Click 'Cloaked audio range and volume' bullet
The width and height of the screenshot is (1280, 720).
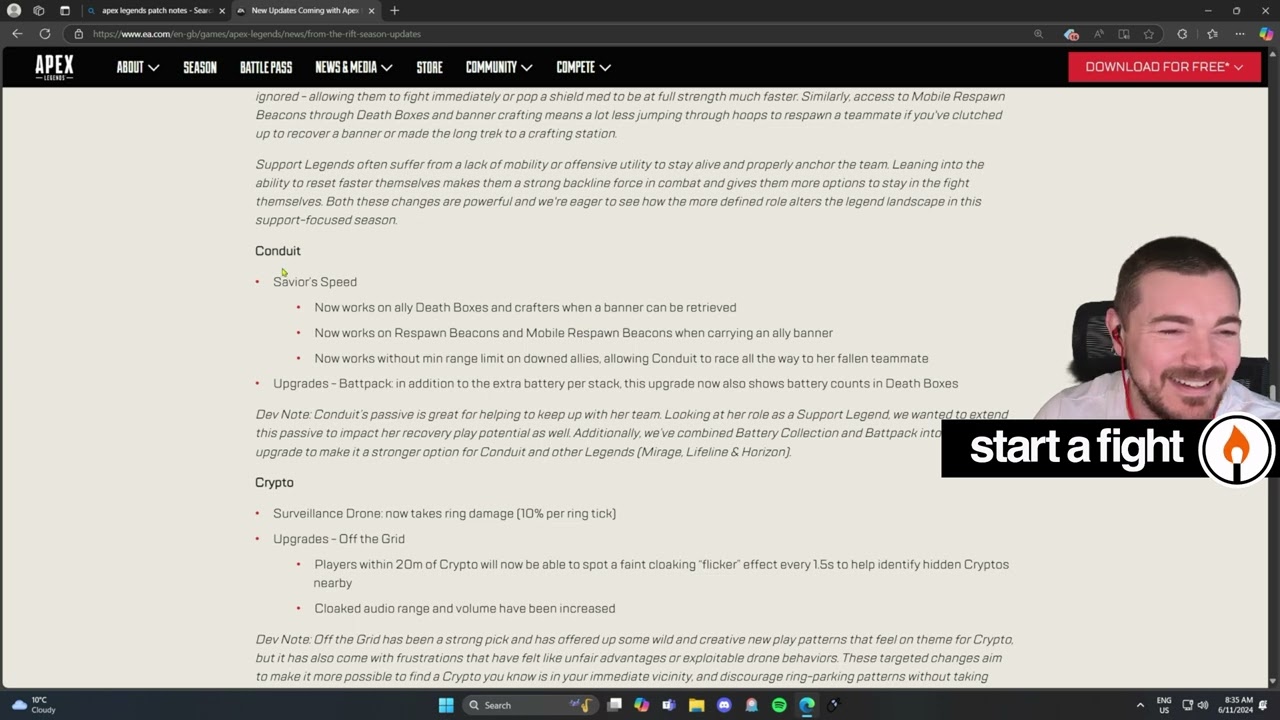[x=465, y=608]
